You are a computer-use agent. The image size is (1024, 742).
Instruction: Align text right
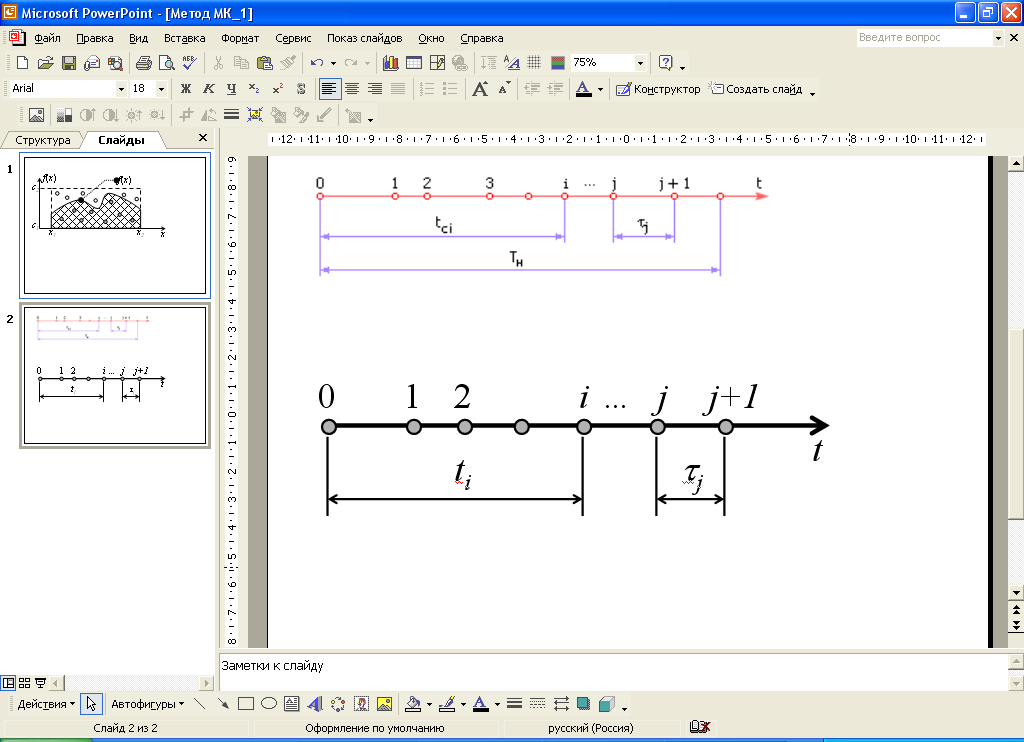coord(375,89)
